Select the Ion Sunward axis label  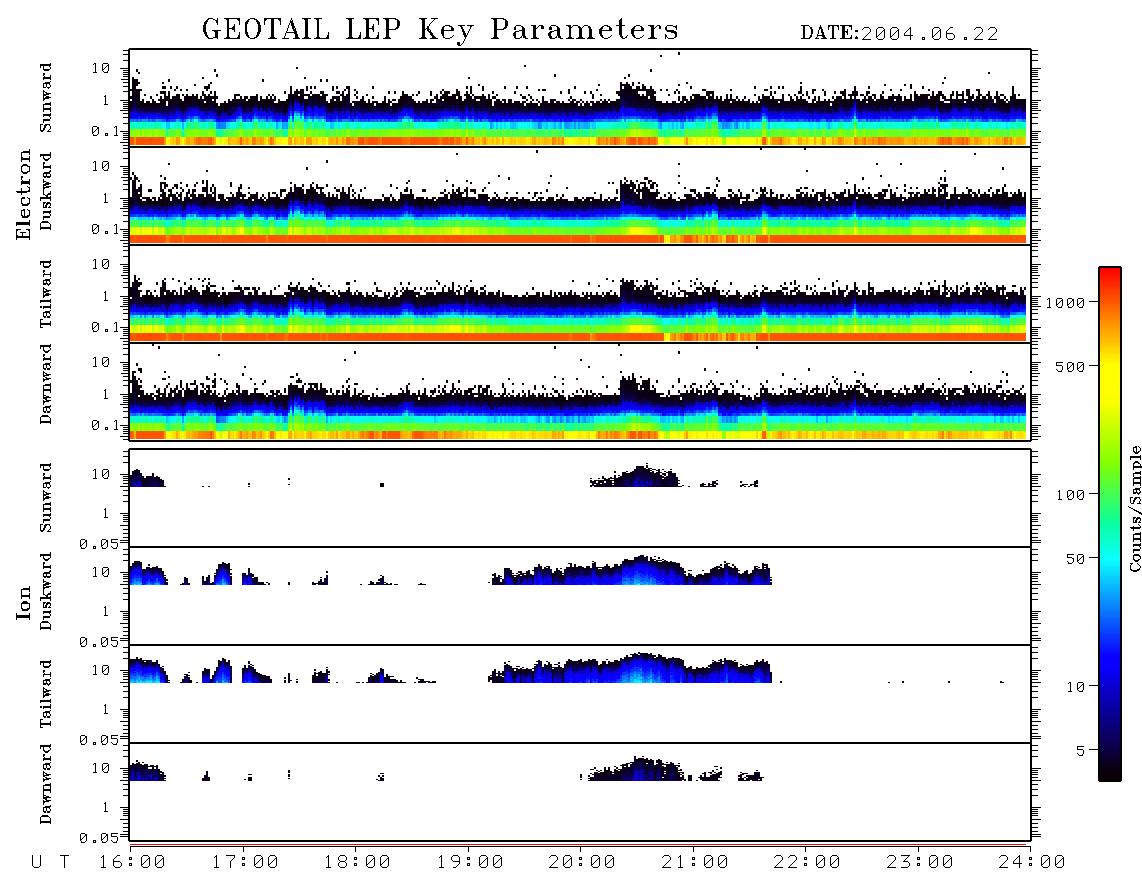point(46,497)
